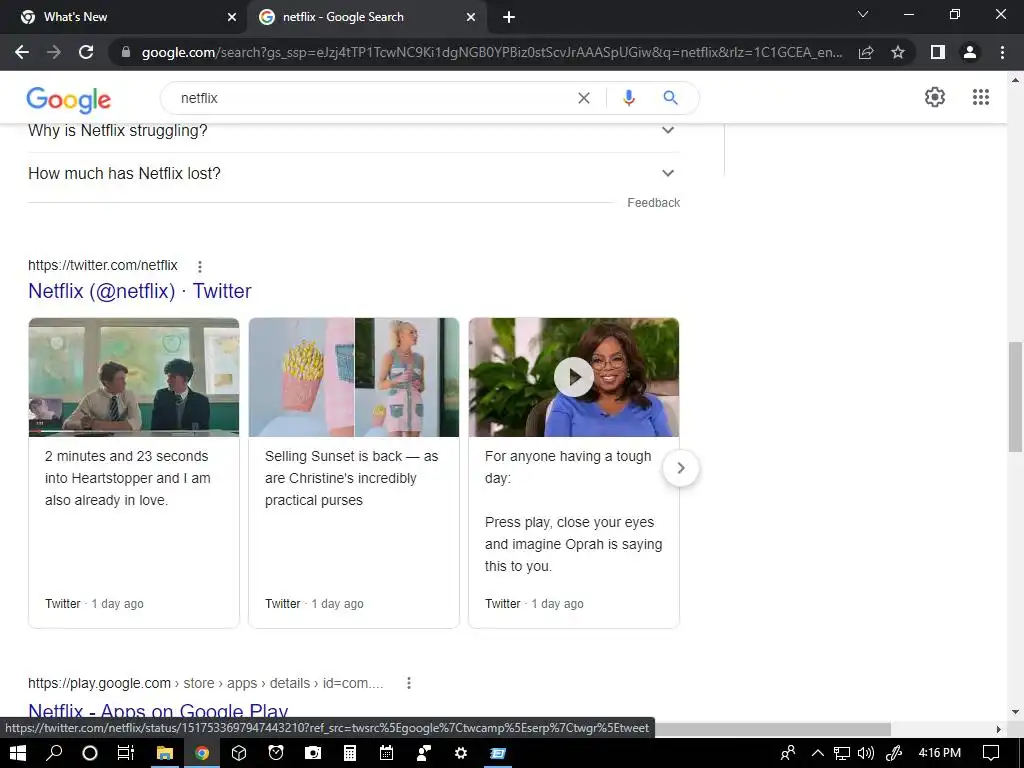
Task: Open Windows Settings gear on taskbar
Action: pyautogui.click(x=461, y=753)
